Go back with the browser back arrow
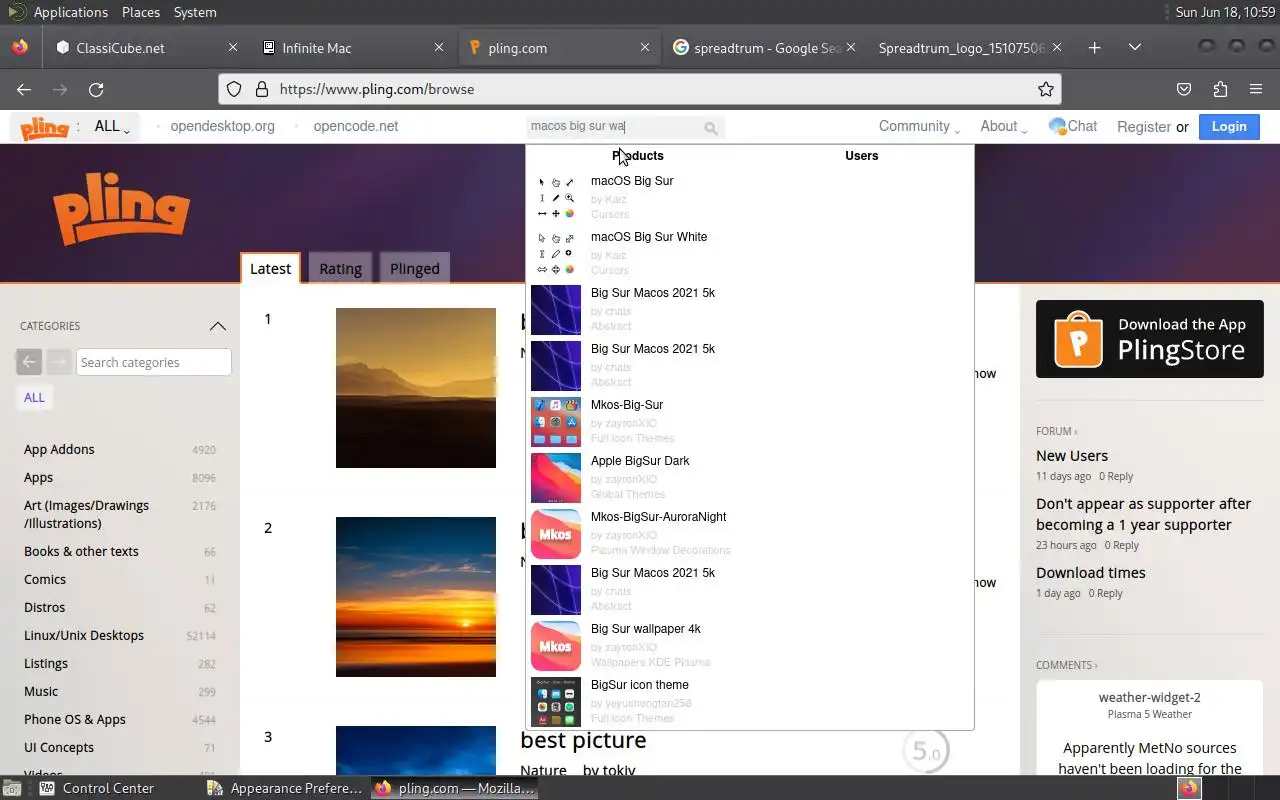This screenshot has width=1280, height=800. click(24, 89)
